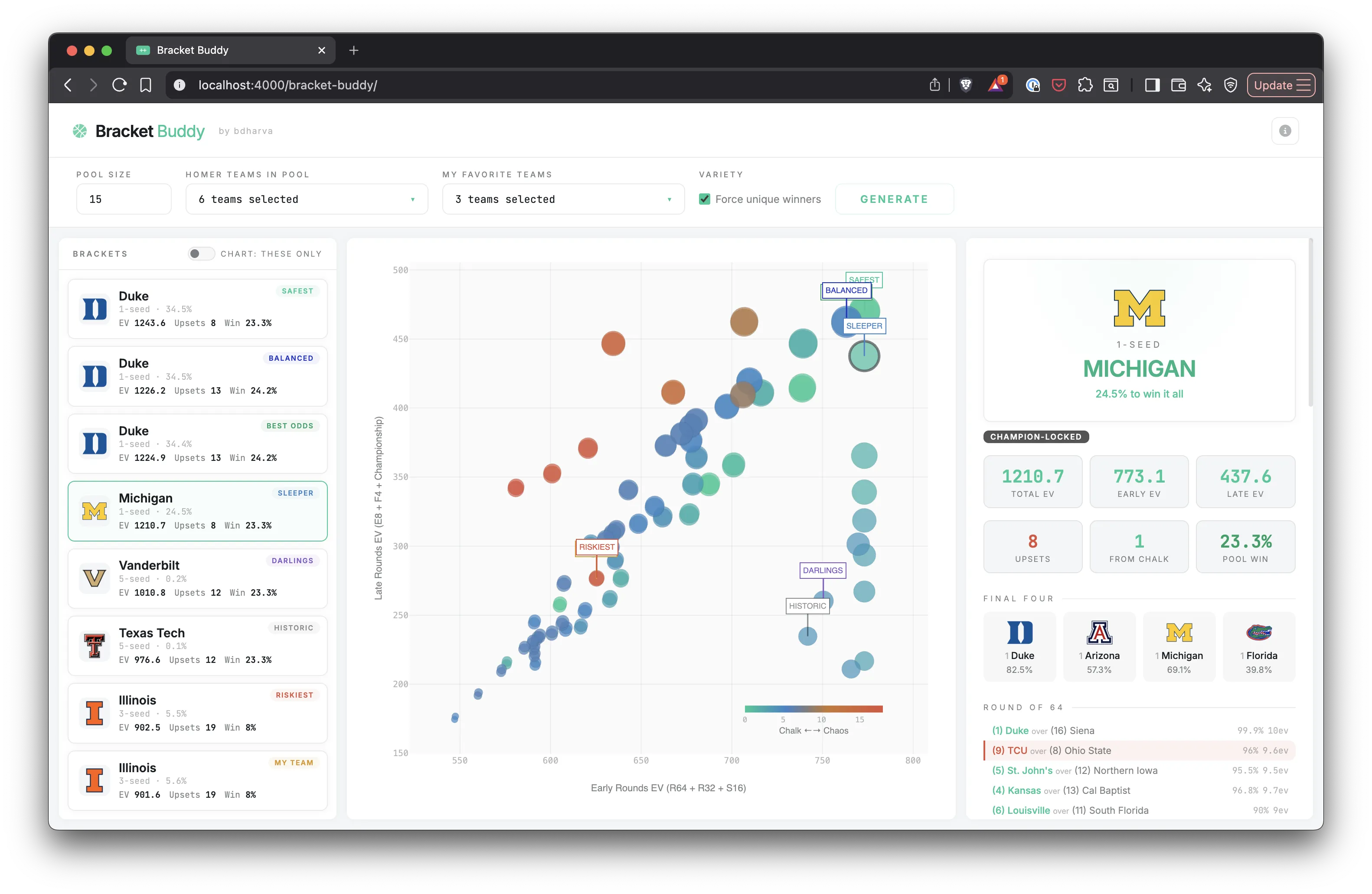Toggle the Chart: These Only switch

(x=201, y=254)
